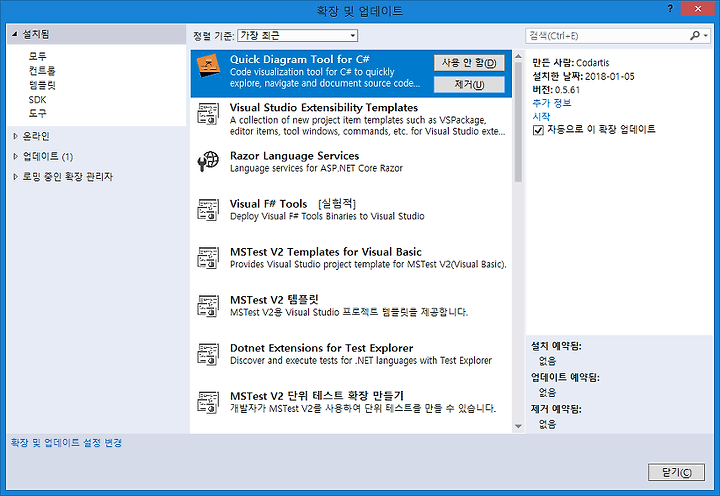Expand the 업데이트 (1) category

coord(15,156)
